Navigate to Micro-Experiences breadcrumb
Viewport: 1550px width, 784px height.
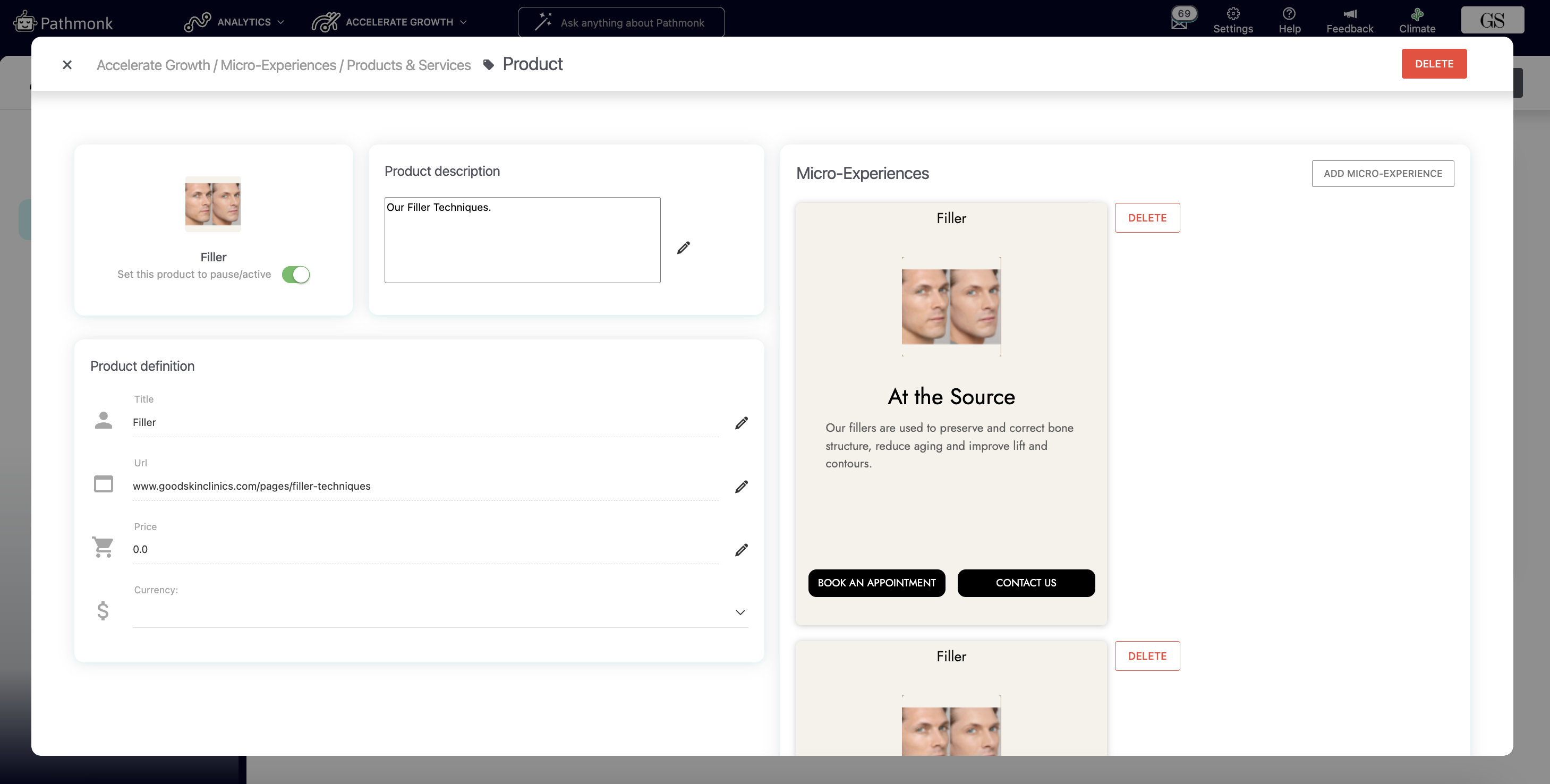click(x=278, y=65)
